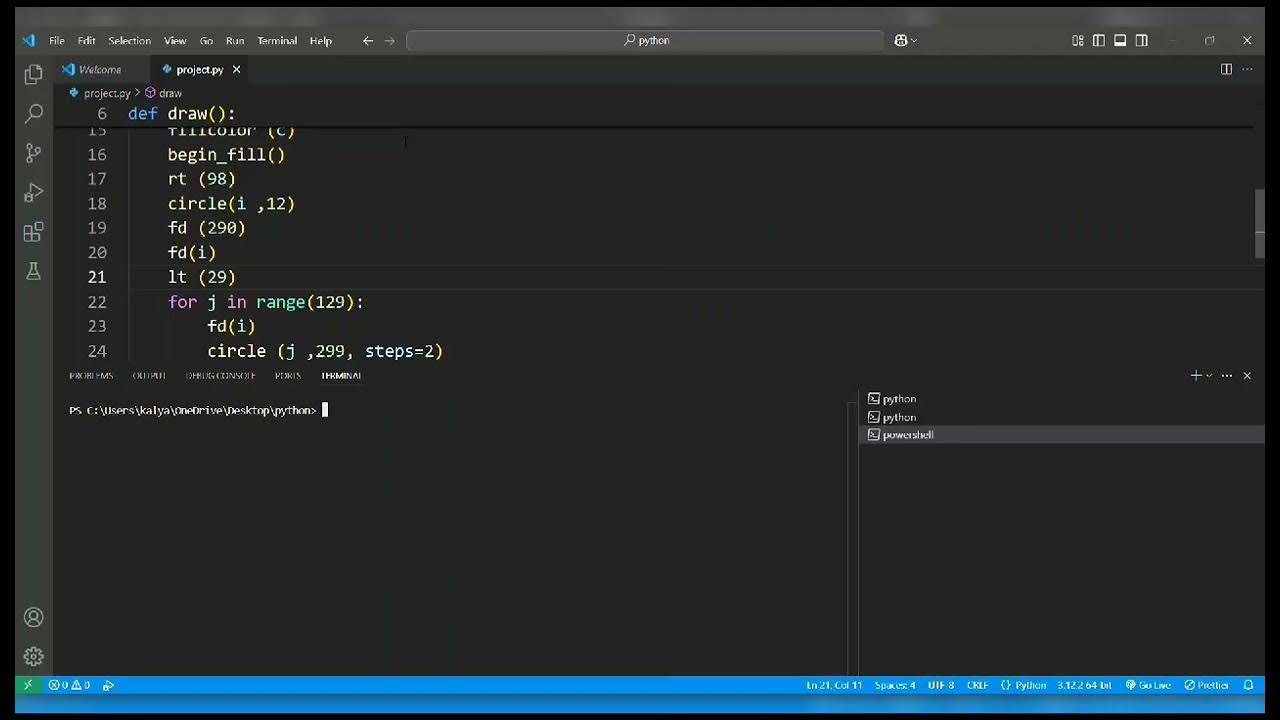Click the draw symbol in breadcrumb
The width and height of the screenshot is (1280, 720).
tap(170, 93)
